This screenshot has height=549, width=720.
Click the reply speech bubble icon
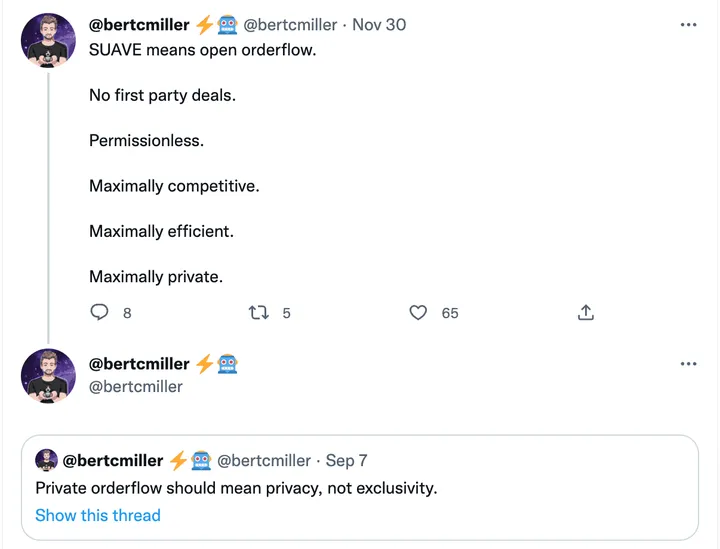(x=99, y=313)
